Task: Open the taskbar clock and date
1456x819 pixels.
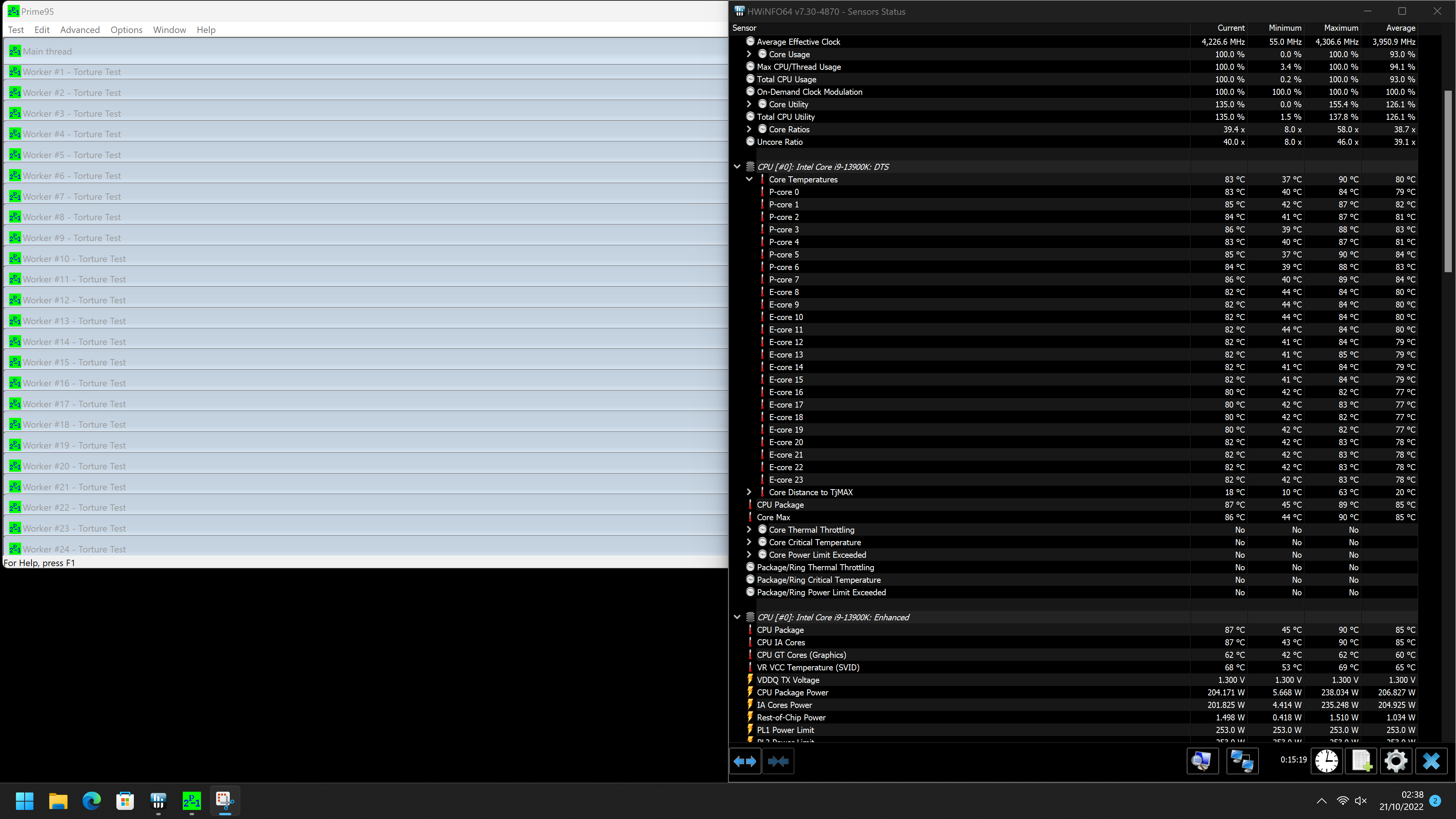Action: [1401, 800]
